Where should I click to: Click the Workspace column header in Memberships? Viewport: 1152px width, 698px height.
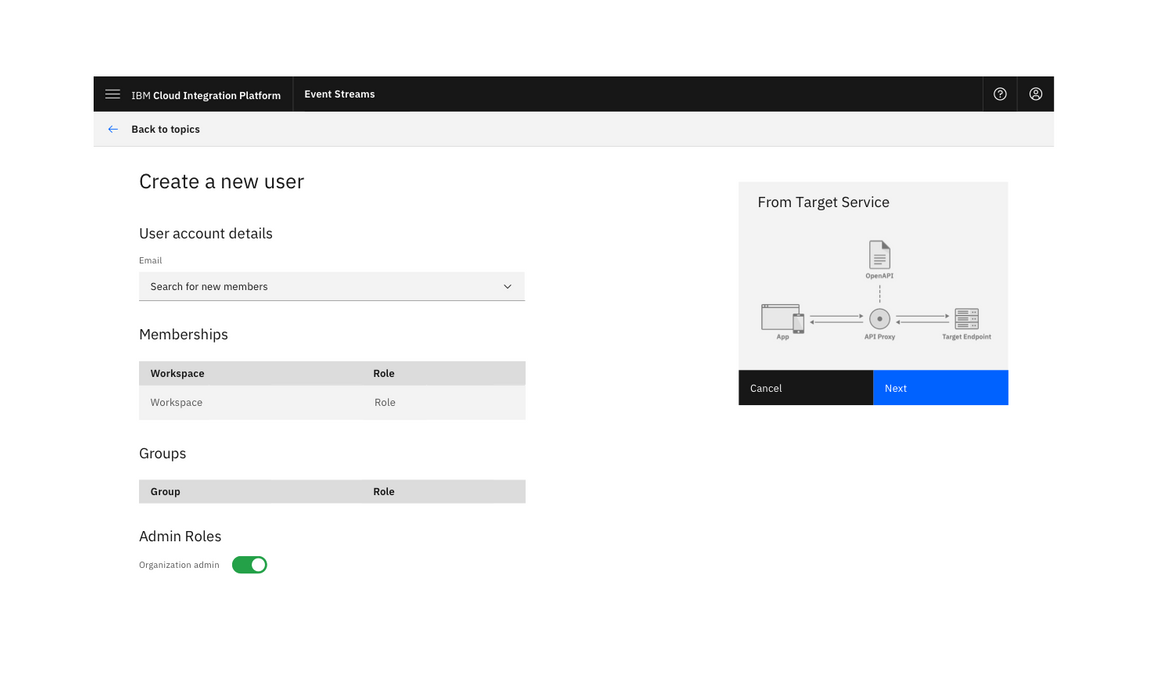tap(177, 373)
